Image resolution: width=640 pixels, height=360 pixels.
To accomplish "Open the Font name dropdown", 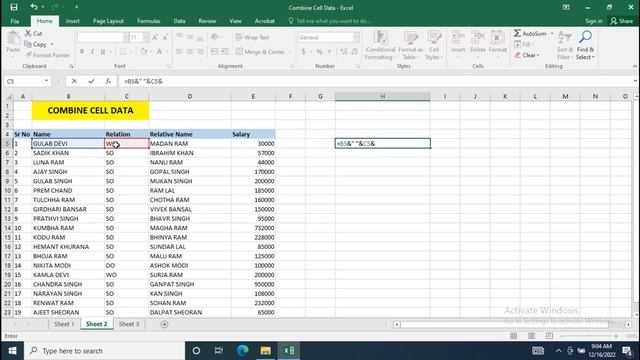I will point(126,37).
